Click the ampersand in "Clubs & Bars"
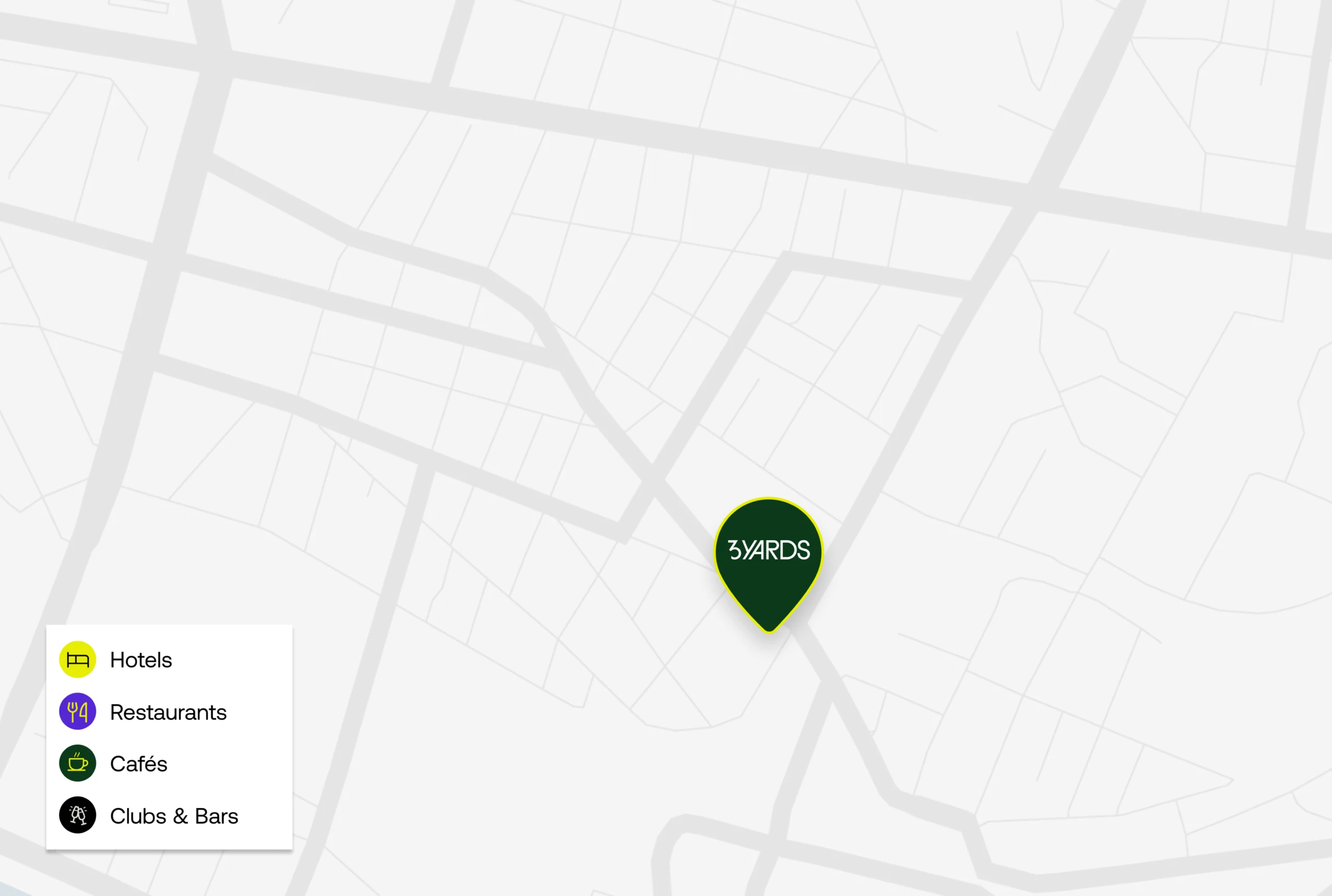This screenshot has width=1332, height=896. point(181,816)
